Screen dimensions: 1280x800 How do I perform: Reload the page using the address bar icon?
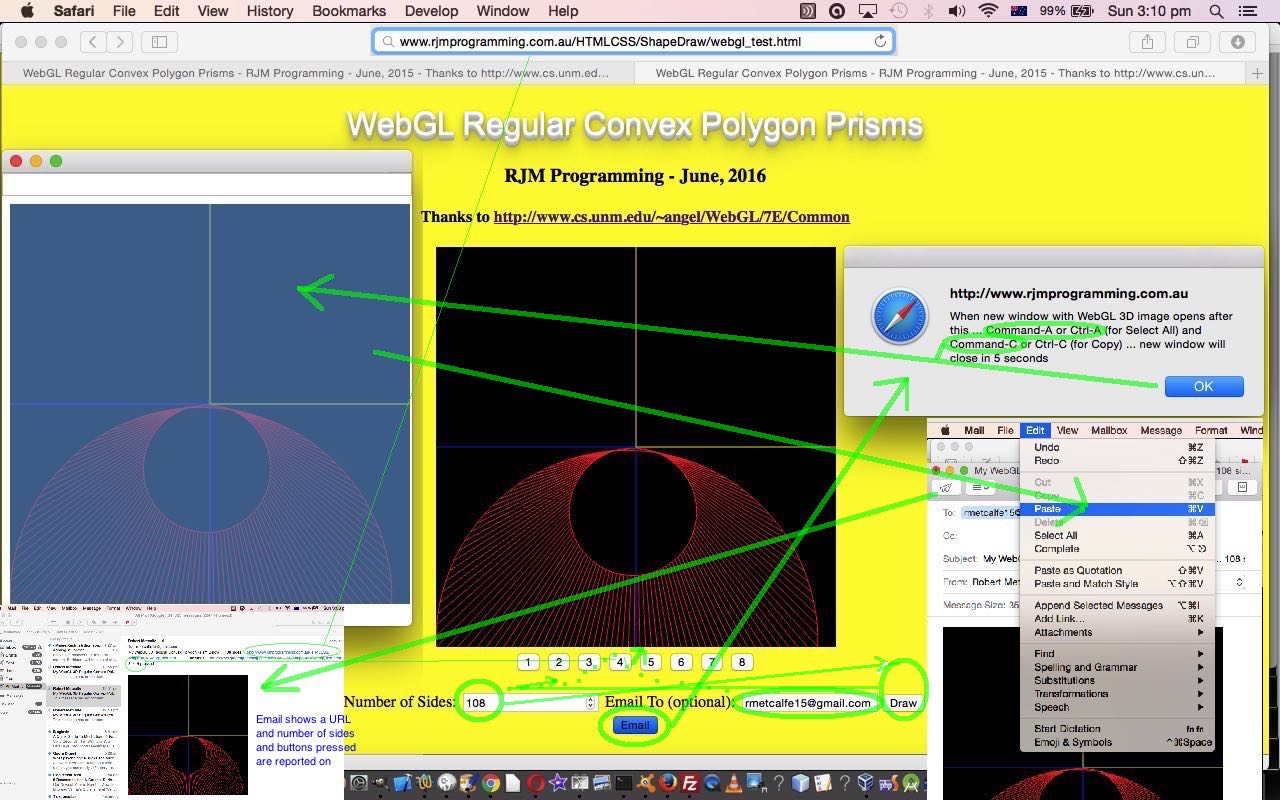(880, 42)
